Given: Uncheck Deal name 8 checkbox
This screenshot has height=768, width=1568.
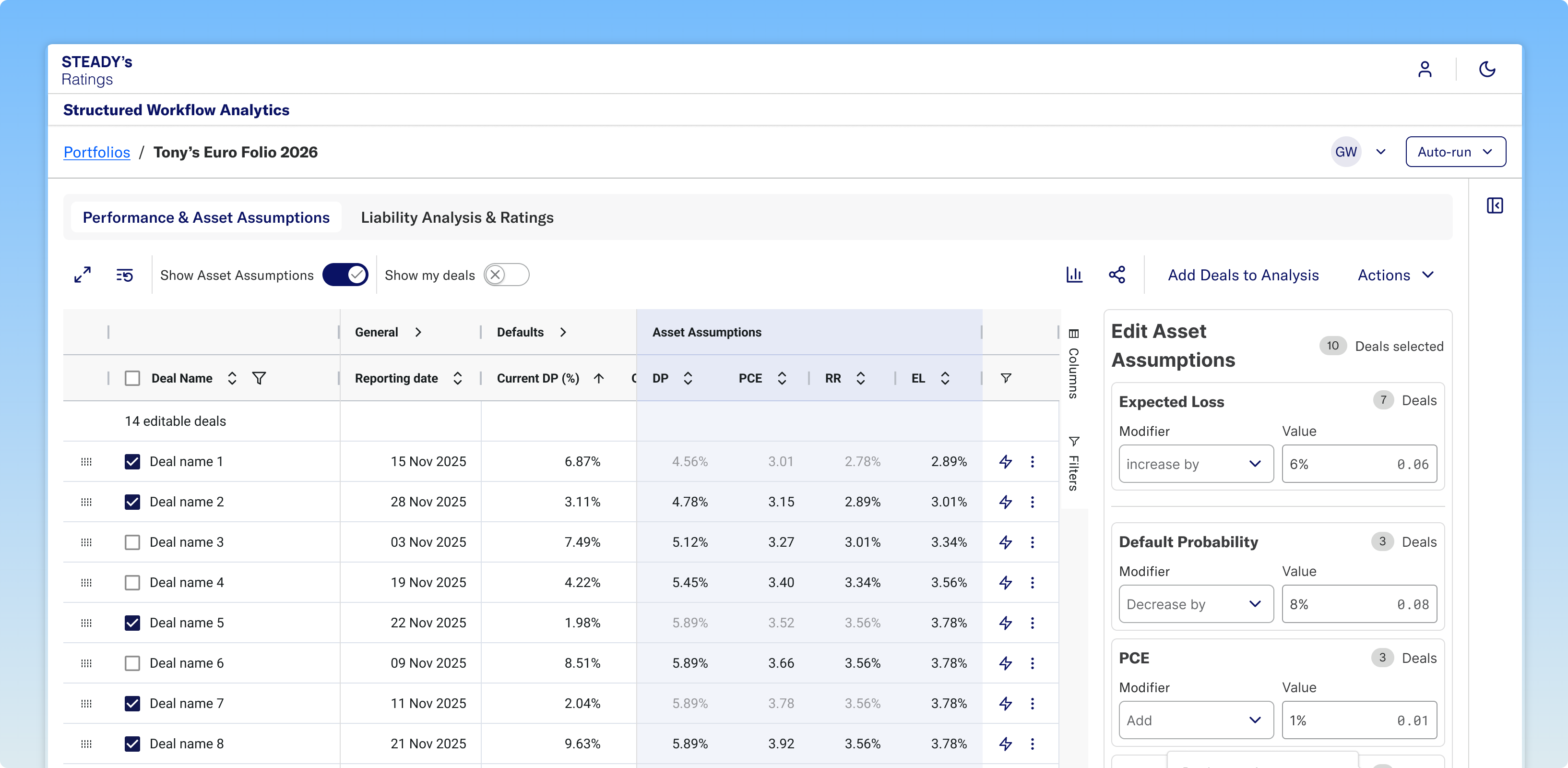Looking at the screenshot, I should click(x=132, y=744).
